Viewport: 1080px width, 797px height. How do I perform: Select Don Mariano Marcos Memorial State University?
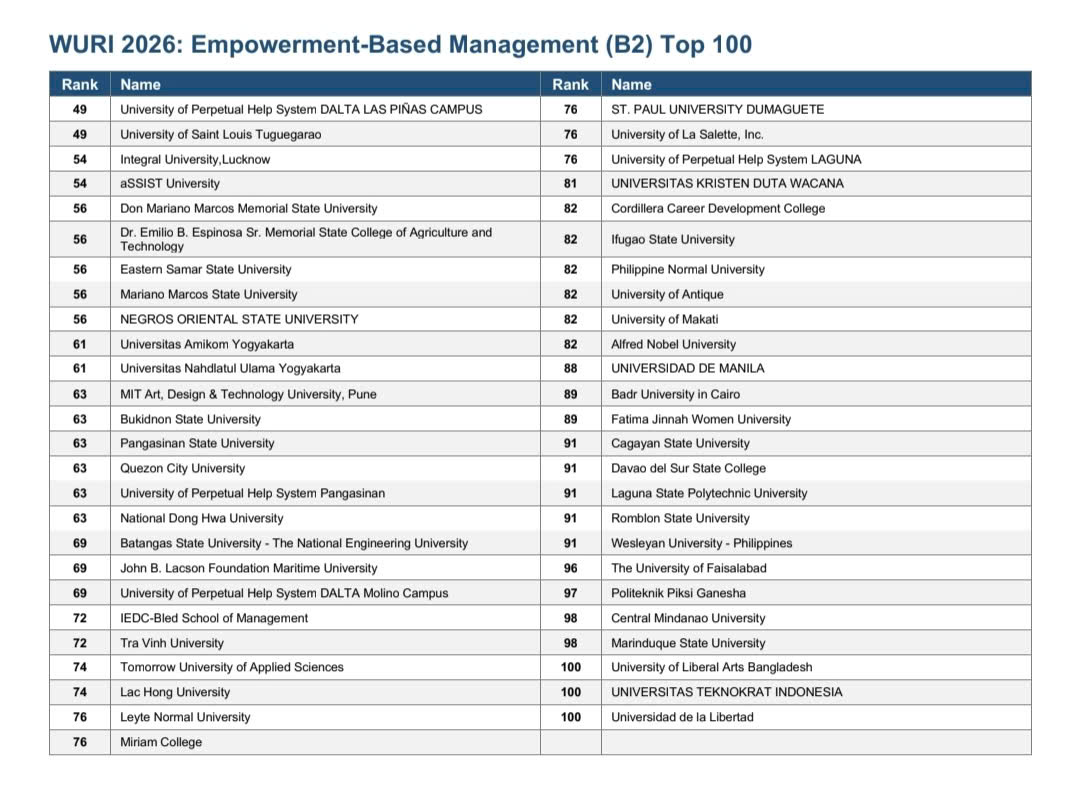click(249, 209)
